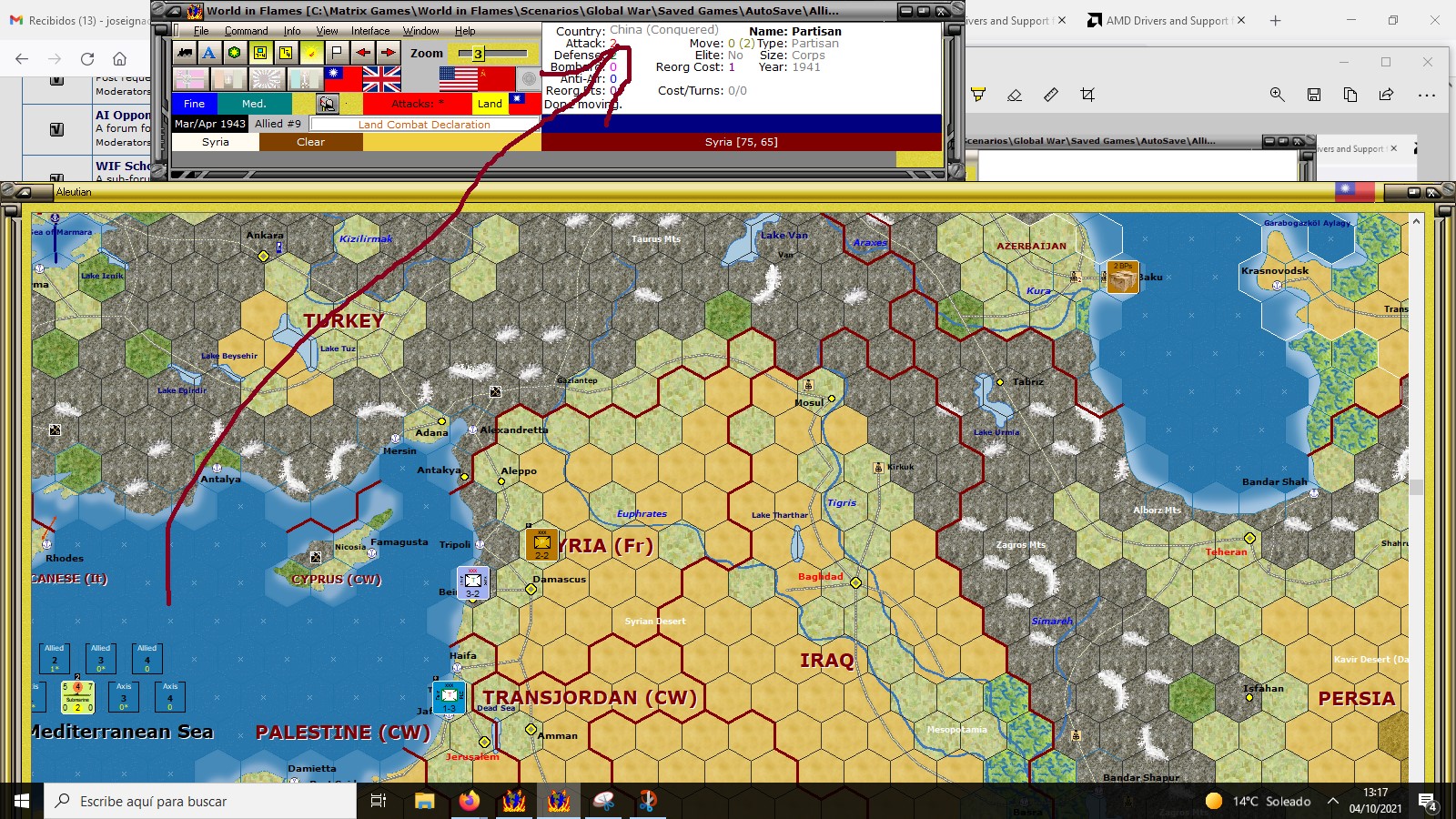This screenshot has height=819, width=1456.
Task: Copy the snip with the copy icon
Action: point(1350,95)
